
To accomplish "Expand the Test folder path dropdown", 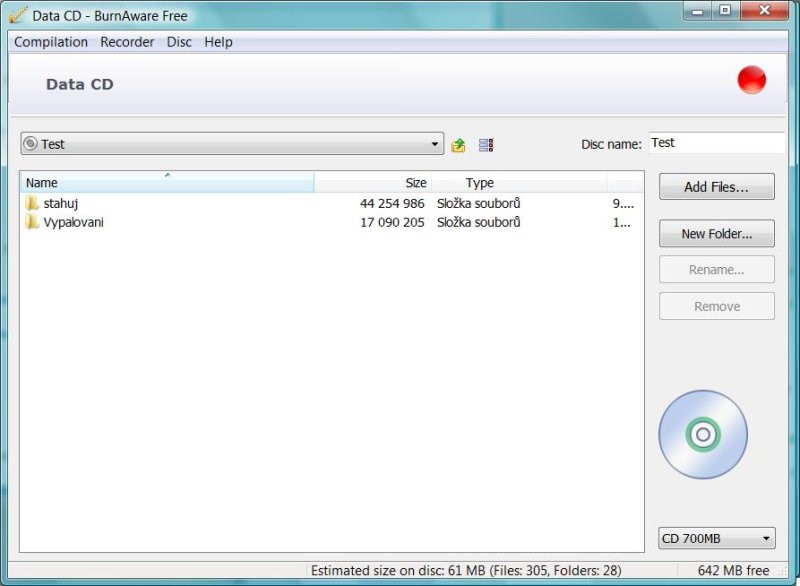I will click(x=434, y=144).
